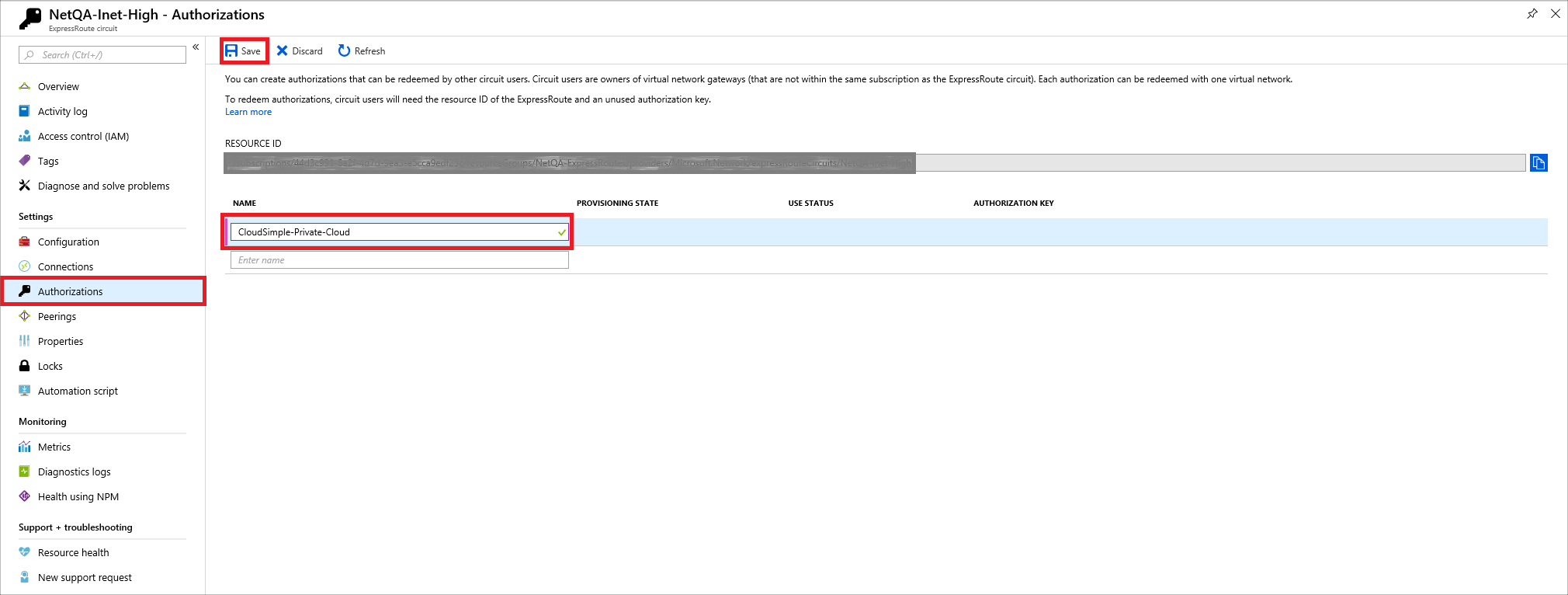Click the Resource health heart icon
This screenshot has height=595, width=1568.
click(x=25, y=552)
